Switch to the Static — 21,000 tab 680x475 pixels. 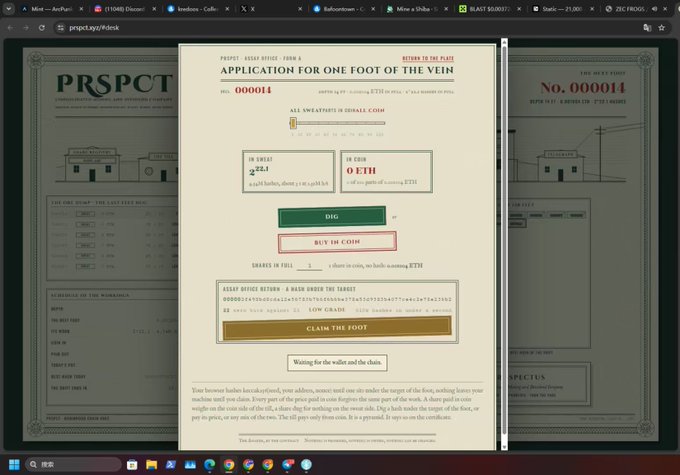[562, 9]
